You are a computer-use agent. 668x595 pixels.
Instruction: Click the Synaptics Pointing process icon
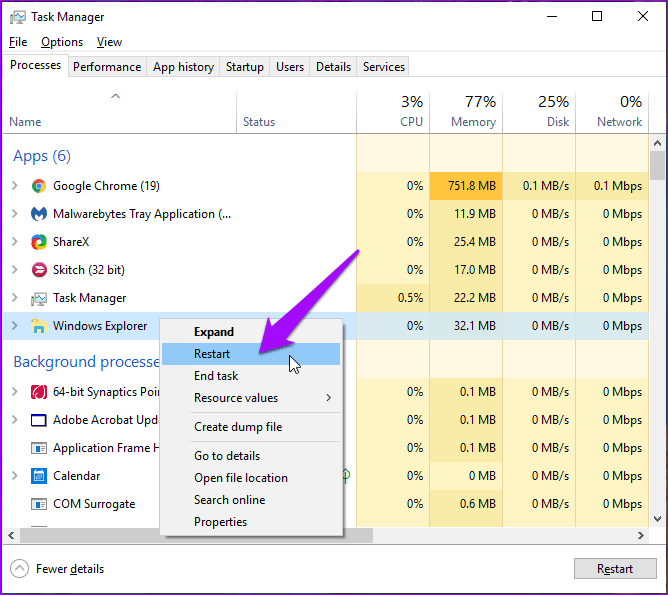pyautogui.click(x=39, y=392)
